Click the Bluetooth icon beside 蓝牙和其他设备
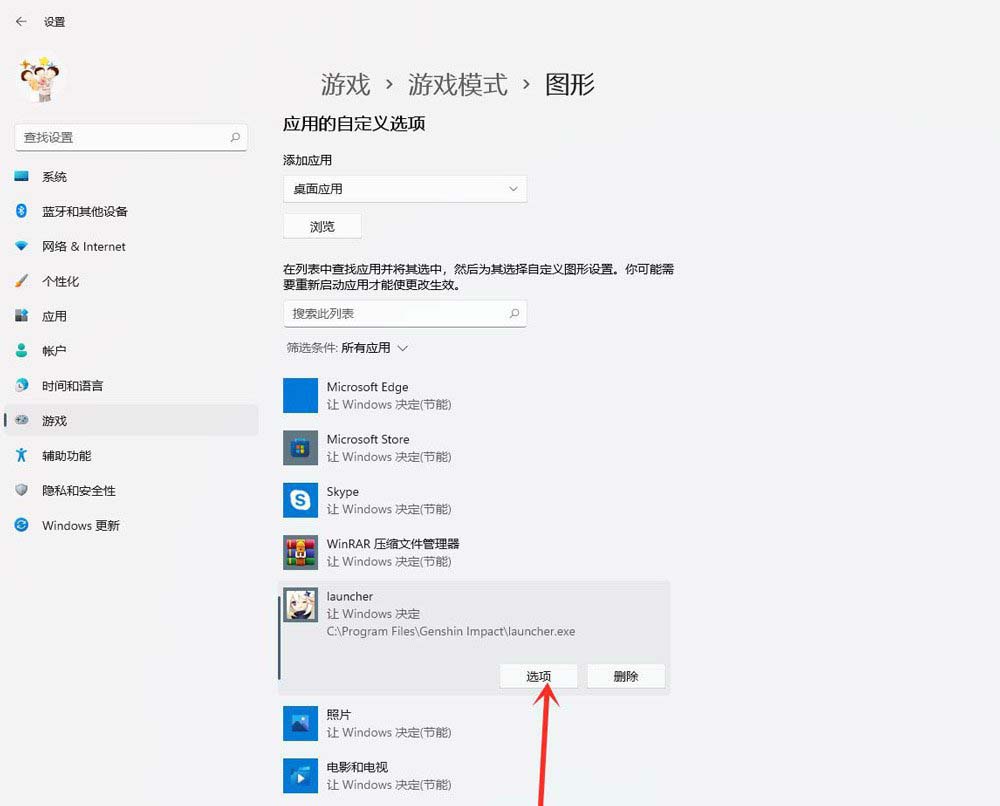This screenshot has width=1000, height=806. (22, 211)
